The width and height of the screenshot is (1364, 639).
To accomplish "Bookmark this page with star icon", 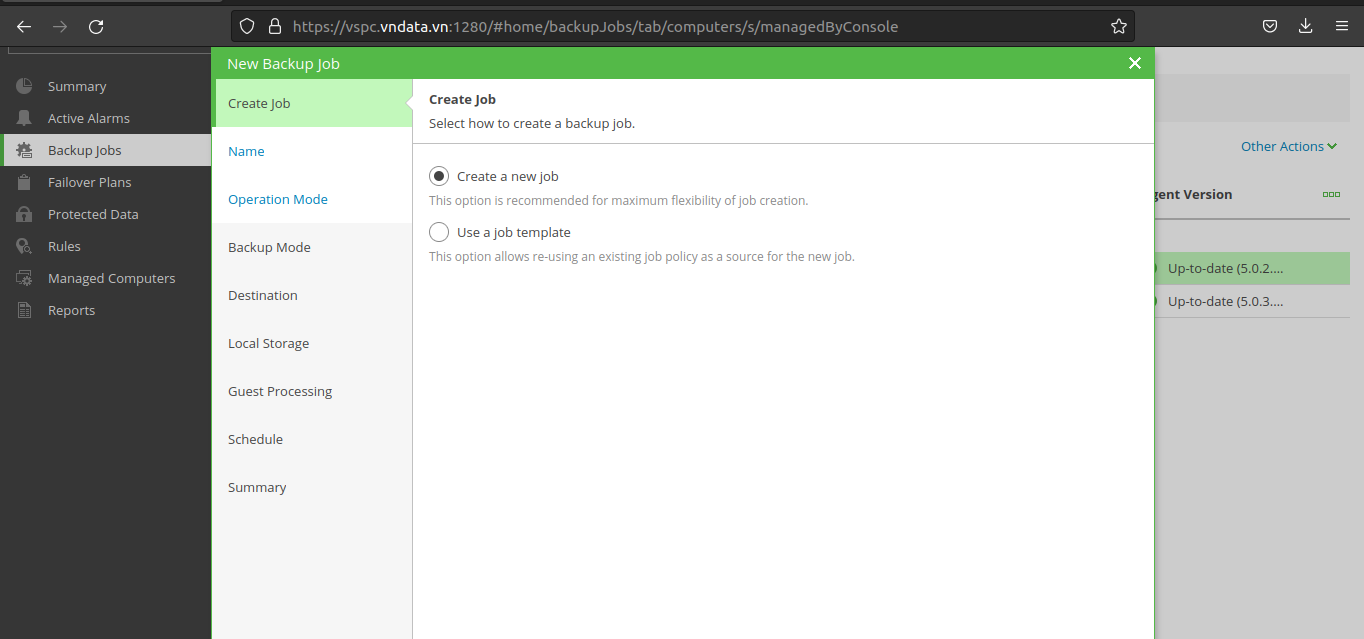I will pyautogui.click(x=1119, y=27).
